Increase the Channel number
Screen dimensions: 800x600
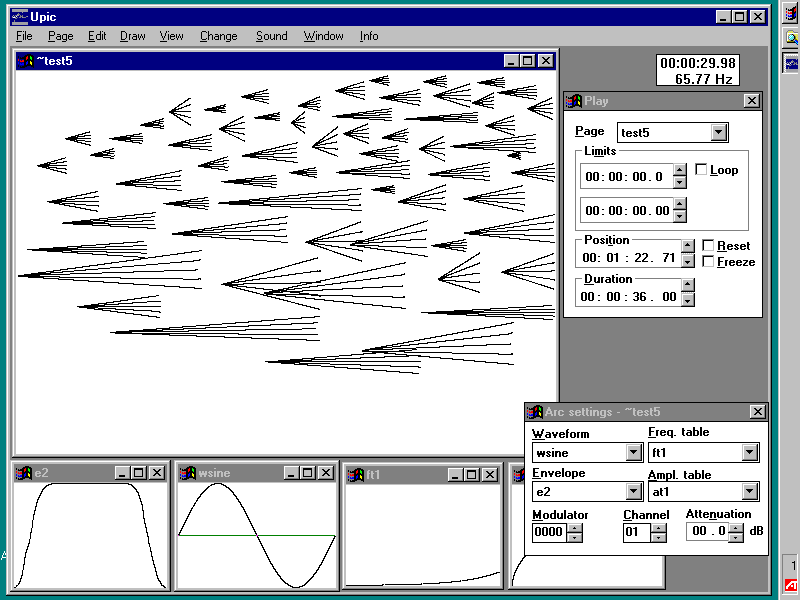(659, 528)
